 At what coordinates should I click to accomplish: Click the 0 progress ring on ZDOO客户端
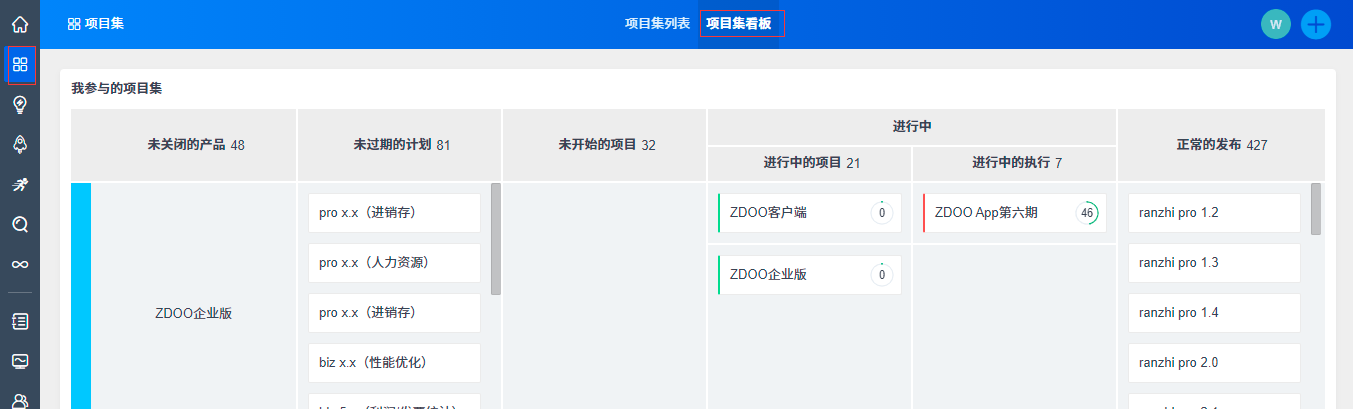pyautogui.click(x=881, y=213)
